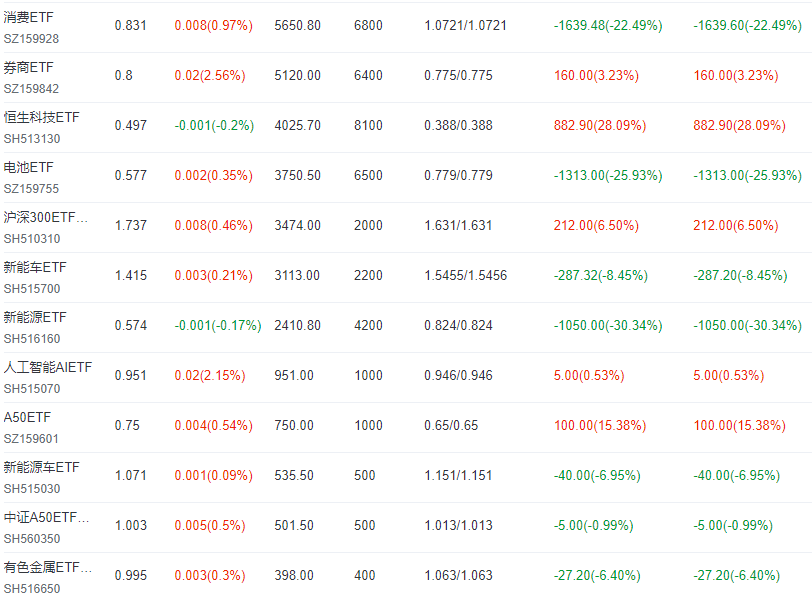Viewport: 812px width, 602px height.
Task: Open the 券商ETF fund name
Action: [x=28, y=67]
